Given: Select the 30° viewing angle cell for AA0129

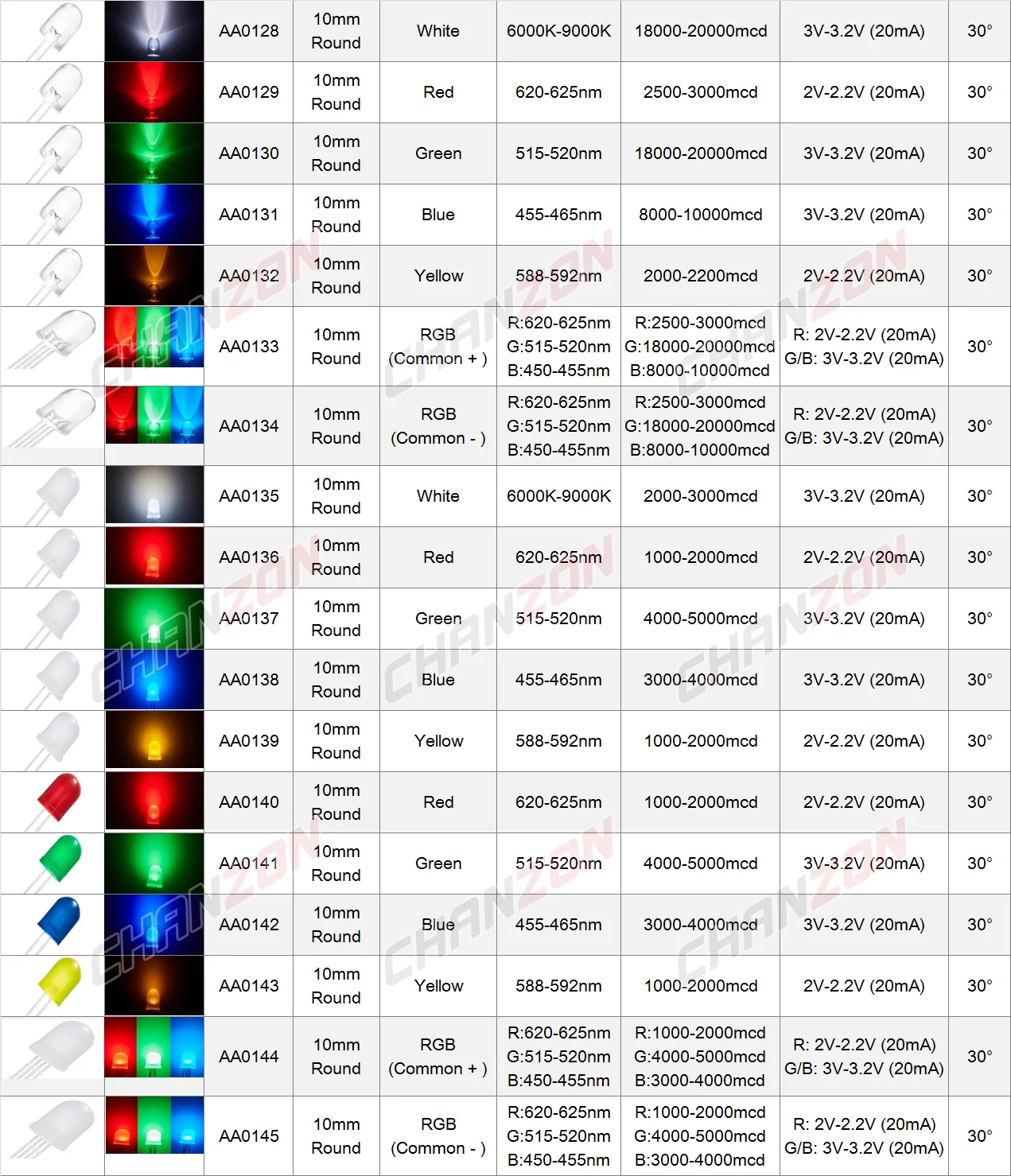Looking at the screenshot, I should 979,91.
